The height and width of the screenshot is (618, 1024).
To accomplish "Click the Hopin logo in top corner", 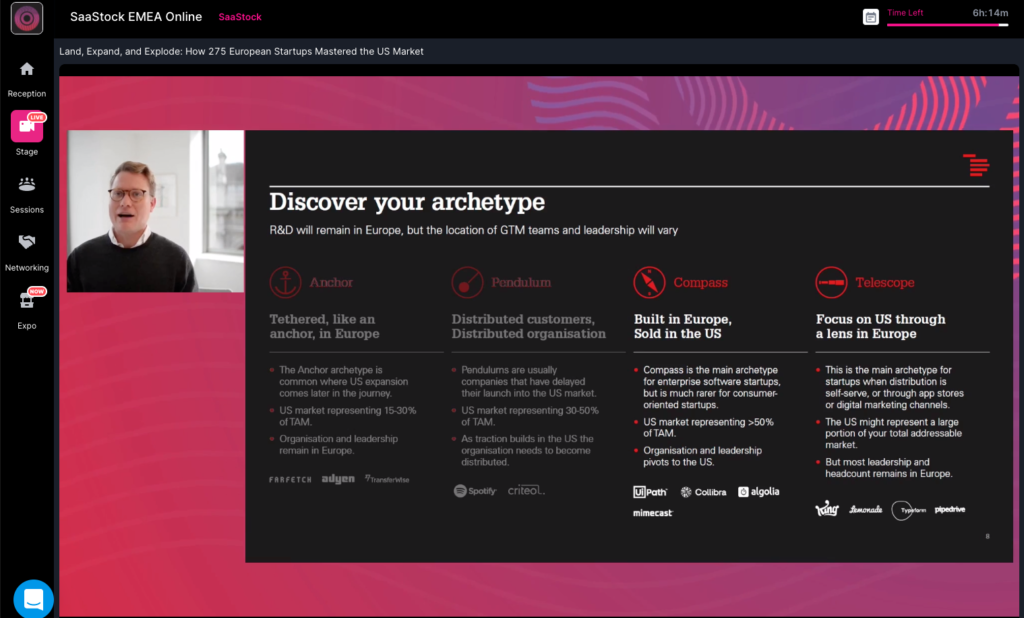I will (27, 18).
